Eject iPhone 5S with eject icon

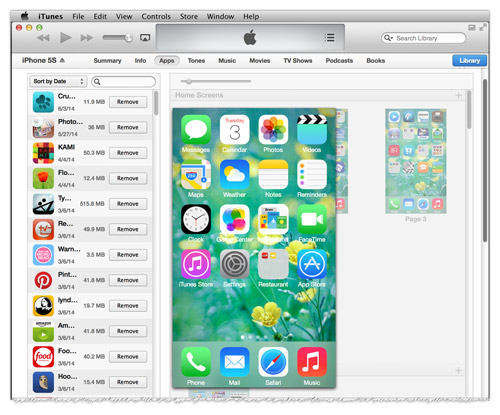point(62,60)
